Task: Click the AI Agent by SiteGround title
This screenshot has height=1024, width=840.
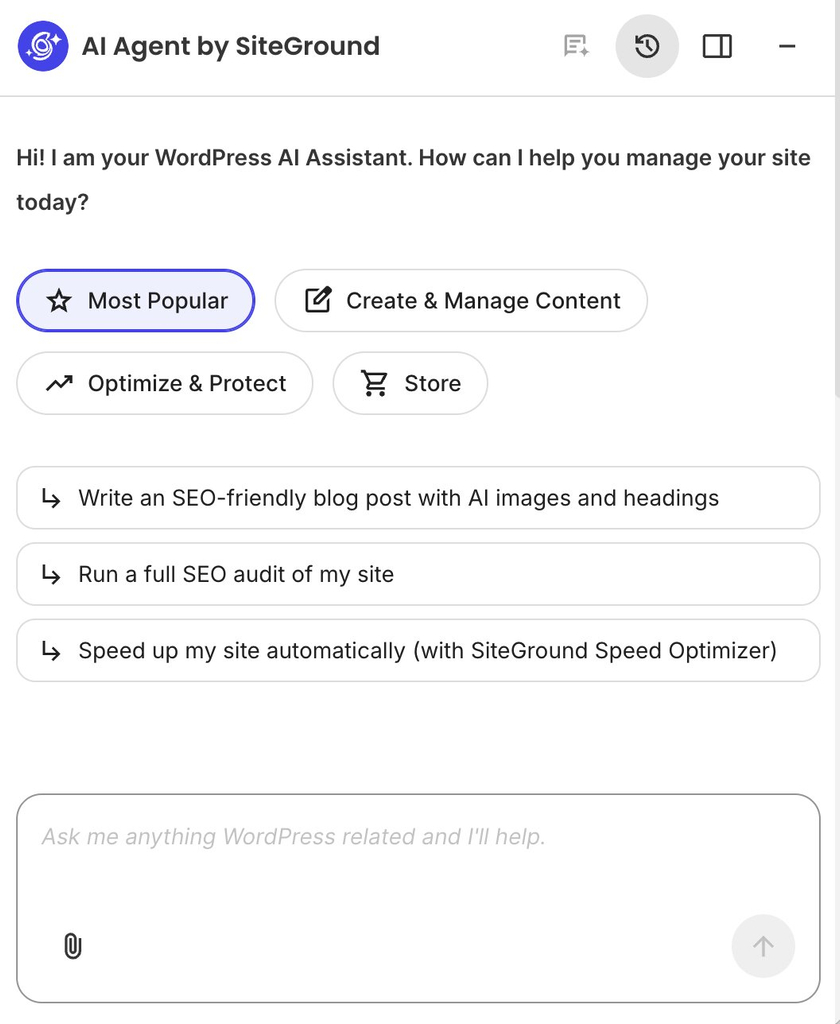Action: [231, 46]
